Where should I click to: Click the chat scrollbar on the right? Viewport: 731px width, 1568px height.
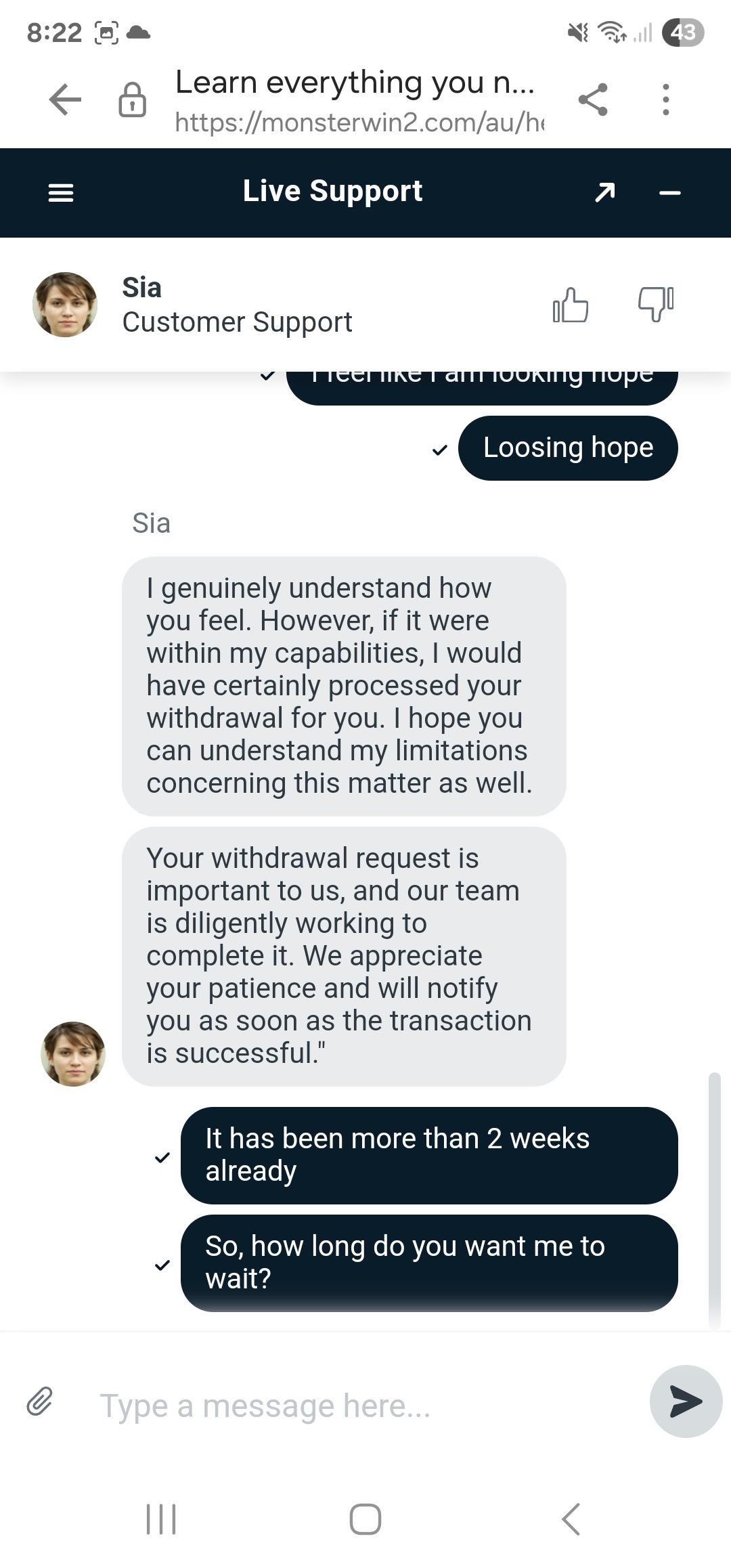pos(714,1198)
